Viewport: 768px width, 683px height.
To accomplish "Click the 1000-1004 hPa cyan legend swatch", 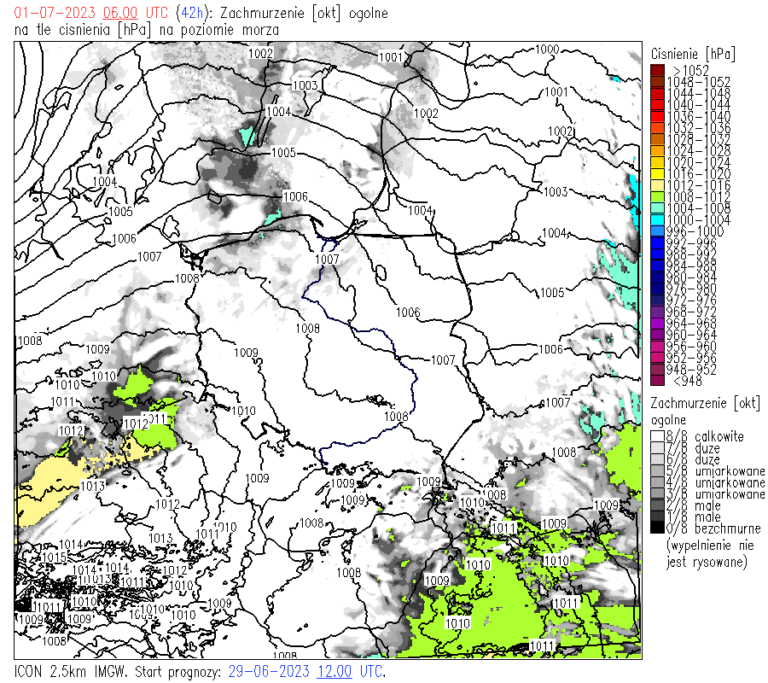I will coord(656,219).
